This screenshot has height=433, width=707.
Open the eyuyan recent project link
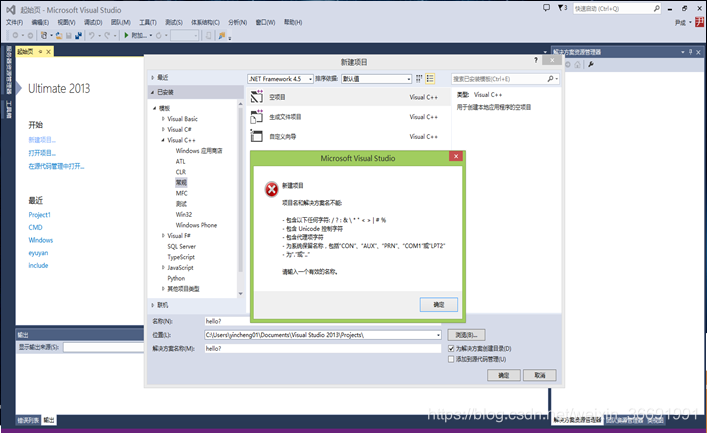point(38,253)
